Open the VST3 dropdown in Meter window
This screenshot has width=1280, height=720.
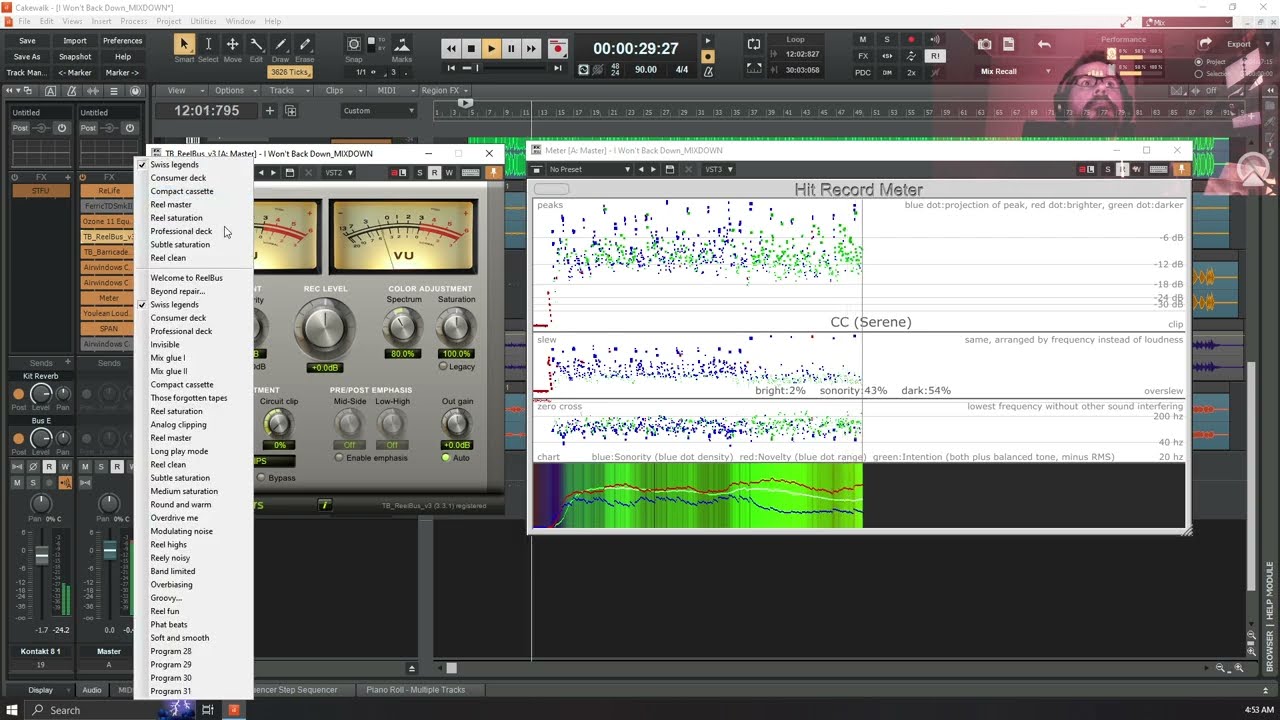click(717, 169)
